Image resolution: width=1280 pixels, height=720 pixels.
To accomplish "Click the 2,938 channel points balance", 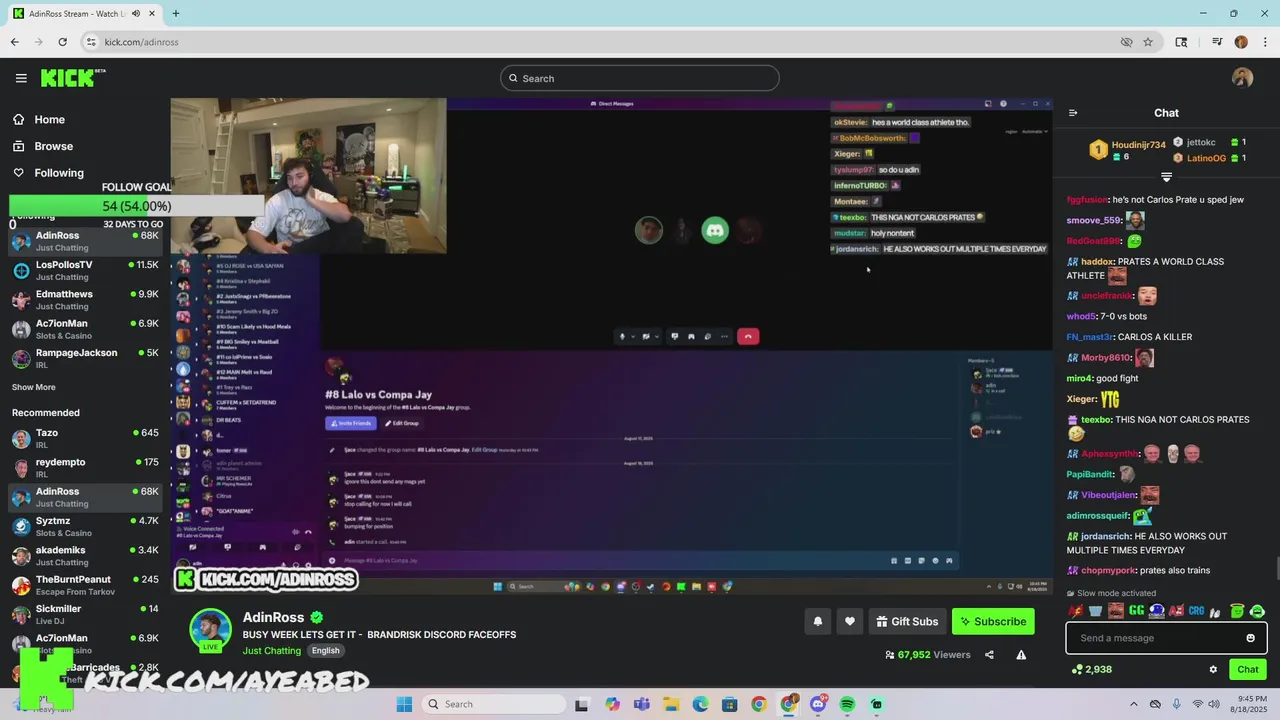I will point(1092,669).
